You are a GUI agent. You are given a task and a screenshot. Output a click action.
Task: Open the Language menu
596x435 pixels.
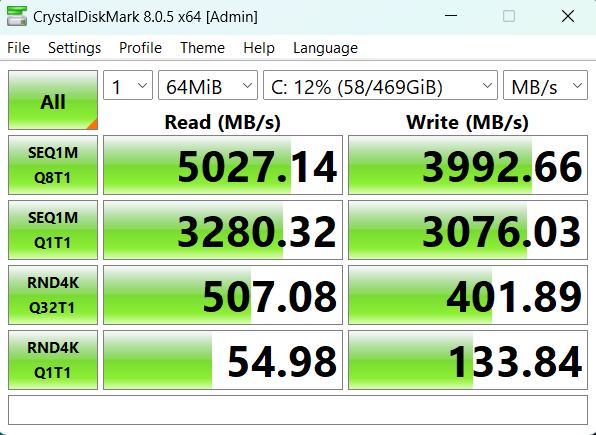click(325, 48)
